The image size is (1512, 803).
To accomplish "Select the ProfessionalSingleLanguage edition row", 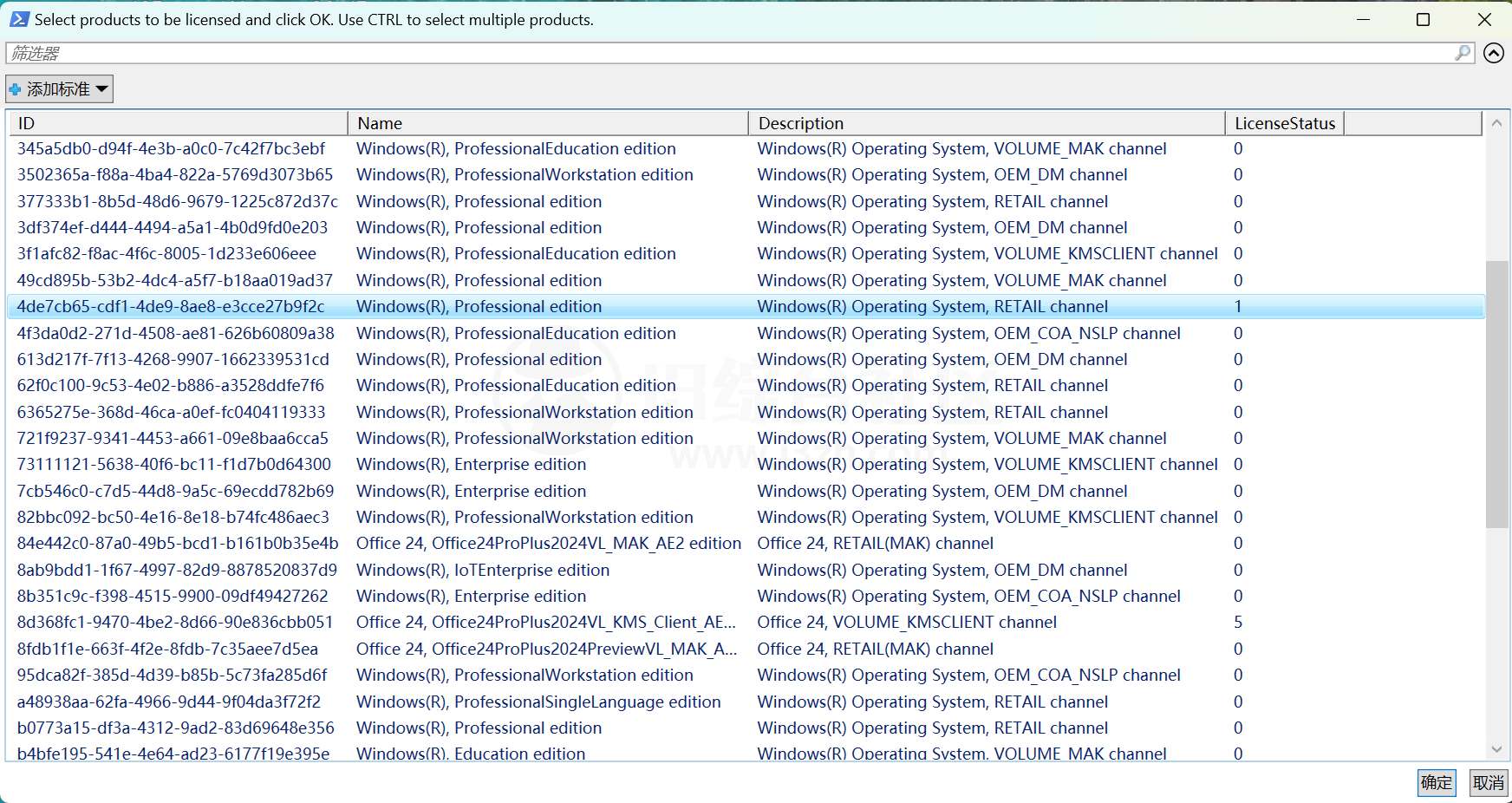I will click(538, 702).
